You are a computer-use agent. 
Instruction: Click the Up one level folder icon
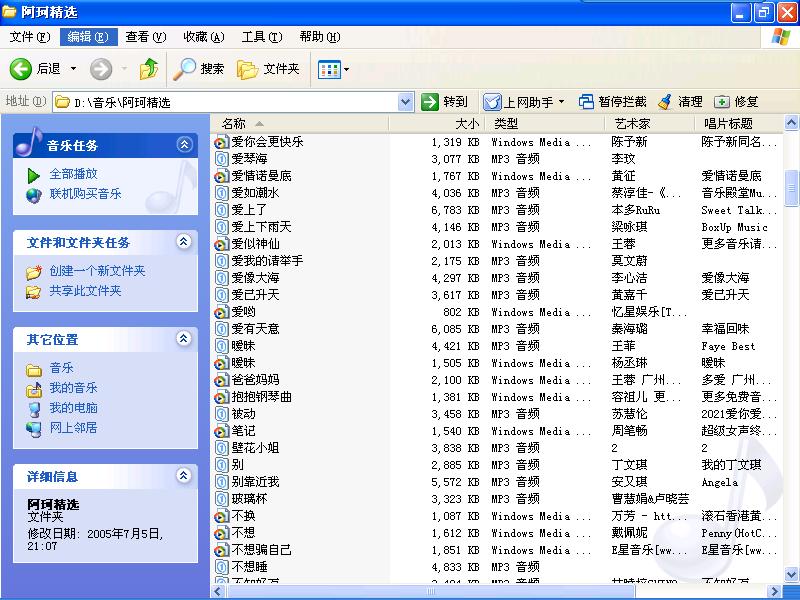(149, 69)
